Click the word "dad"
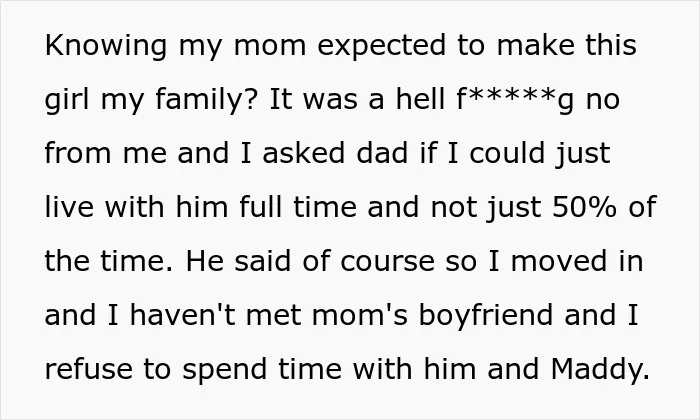Image resolution: width=700 pixels, height=420 pixels. tap(382, 152)
